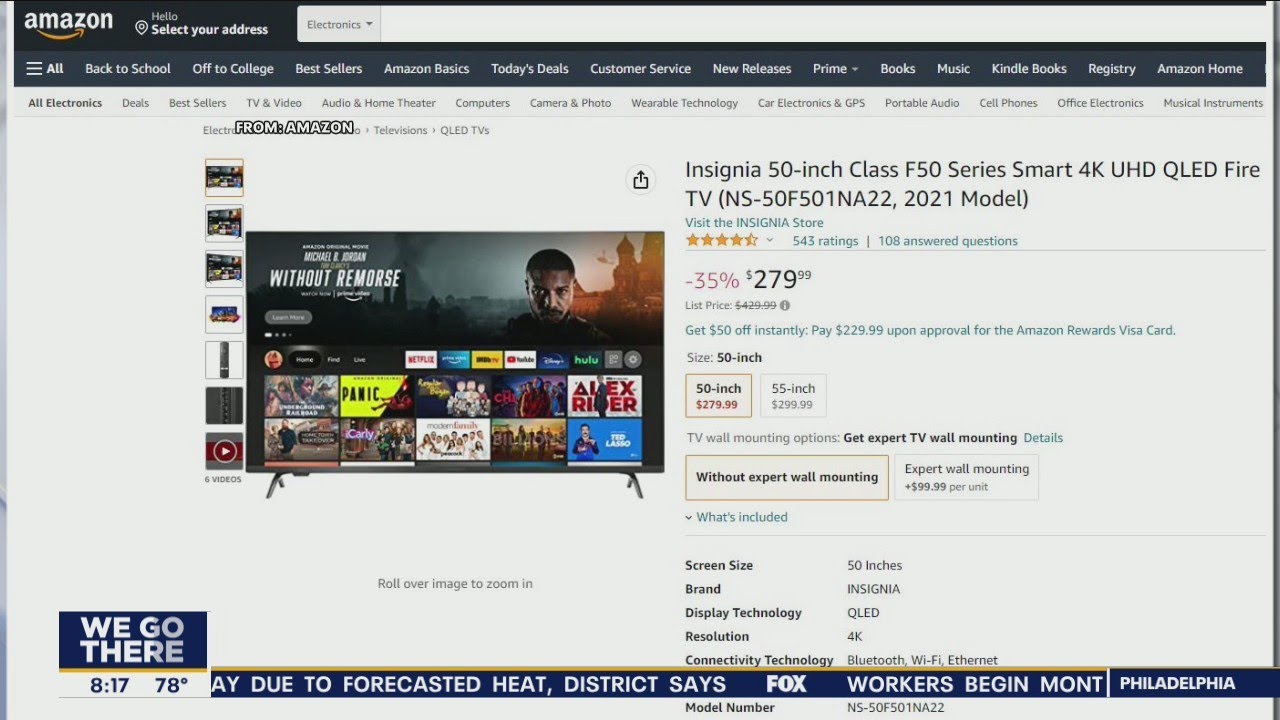Open Amazon Basics nav item
The width and height of the screenshot is (1280, 720).
click(427, 69)
